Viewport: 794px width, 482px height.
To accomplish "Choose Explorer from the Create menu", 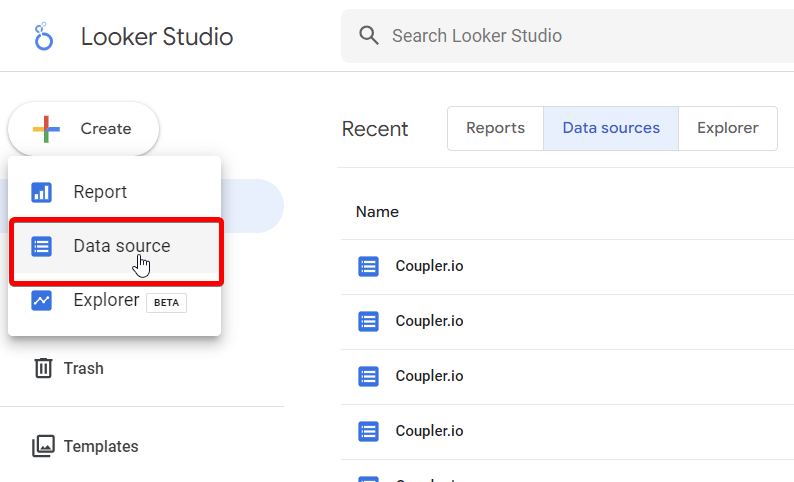I will pyautogui.click(x=115, y=300).
